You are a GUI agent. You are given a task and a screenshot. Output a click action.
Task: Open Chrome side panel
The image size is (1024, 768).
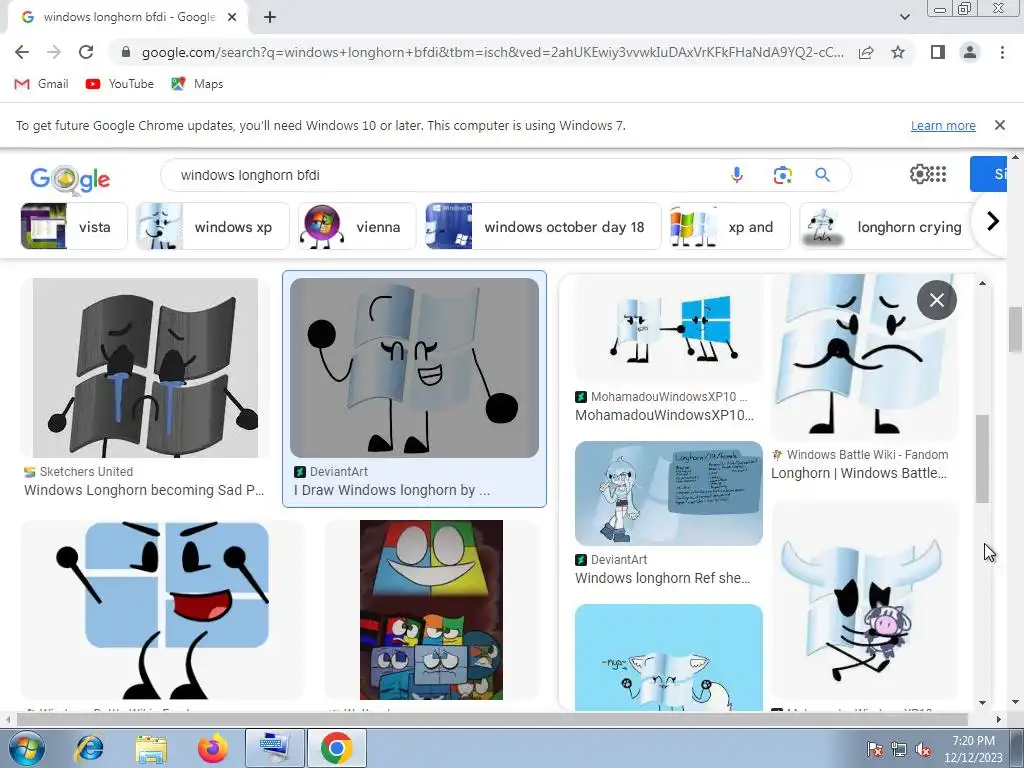click(x=938, y=52)
